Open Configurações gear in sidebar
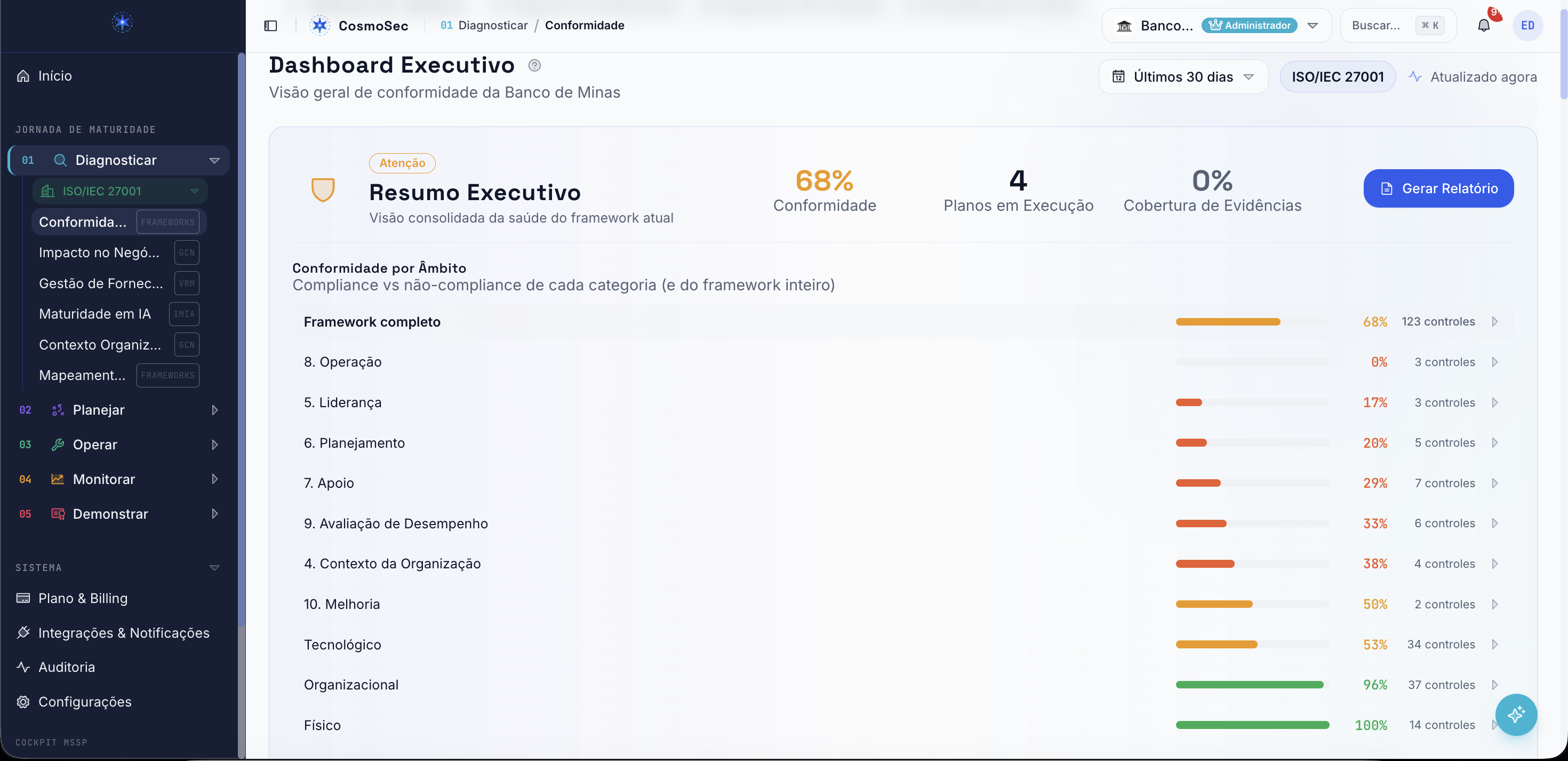 click(x=23, y=701)
